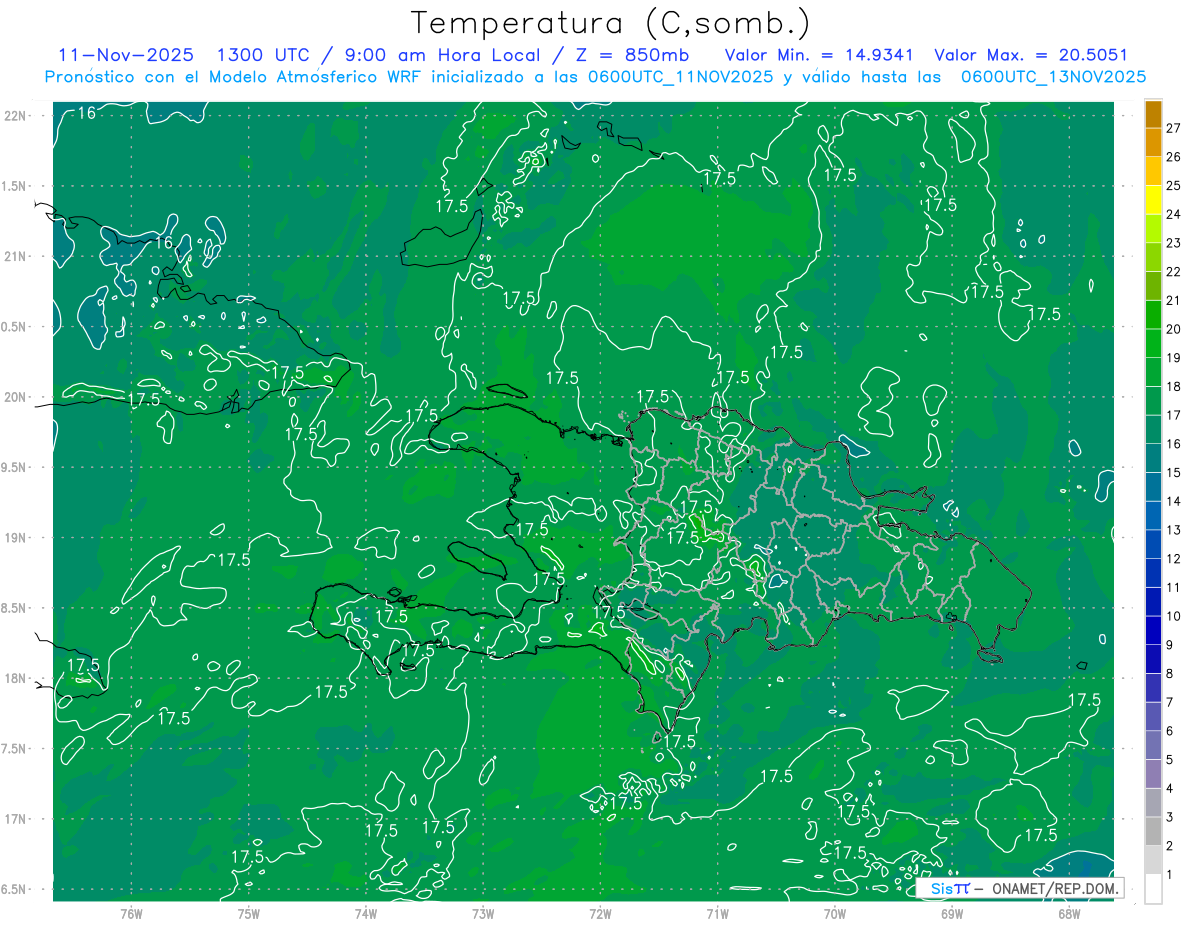Click the brown-orange swatch above legend value 27
This screenshot has height=927, width=1200.
point(1153,115)
